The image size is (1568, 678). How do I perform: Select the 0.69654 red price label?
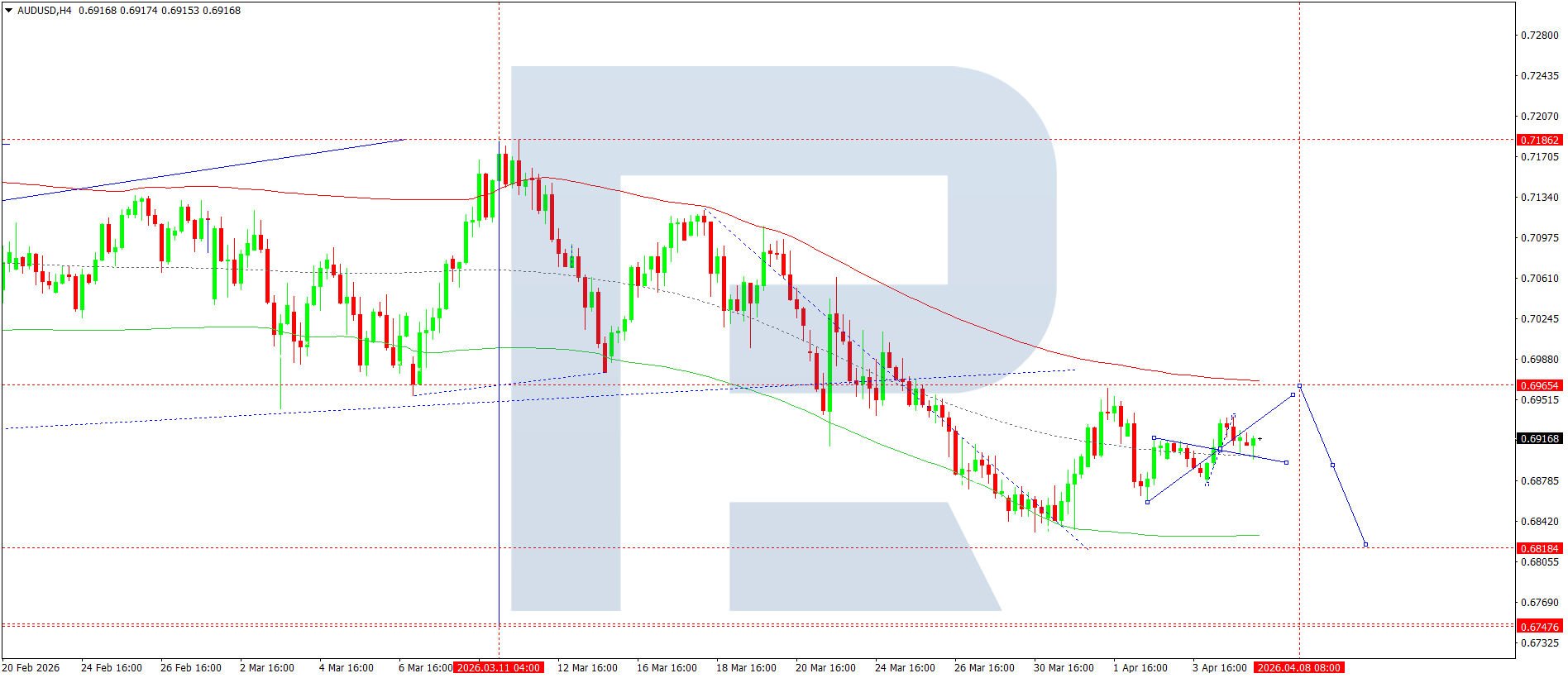(1539, 386)
